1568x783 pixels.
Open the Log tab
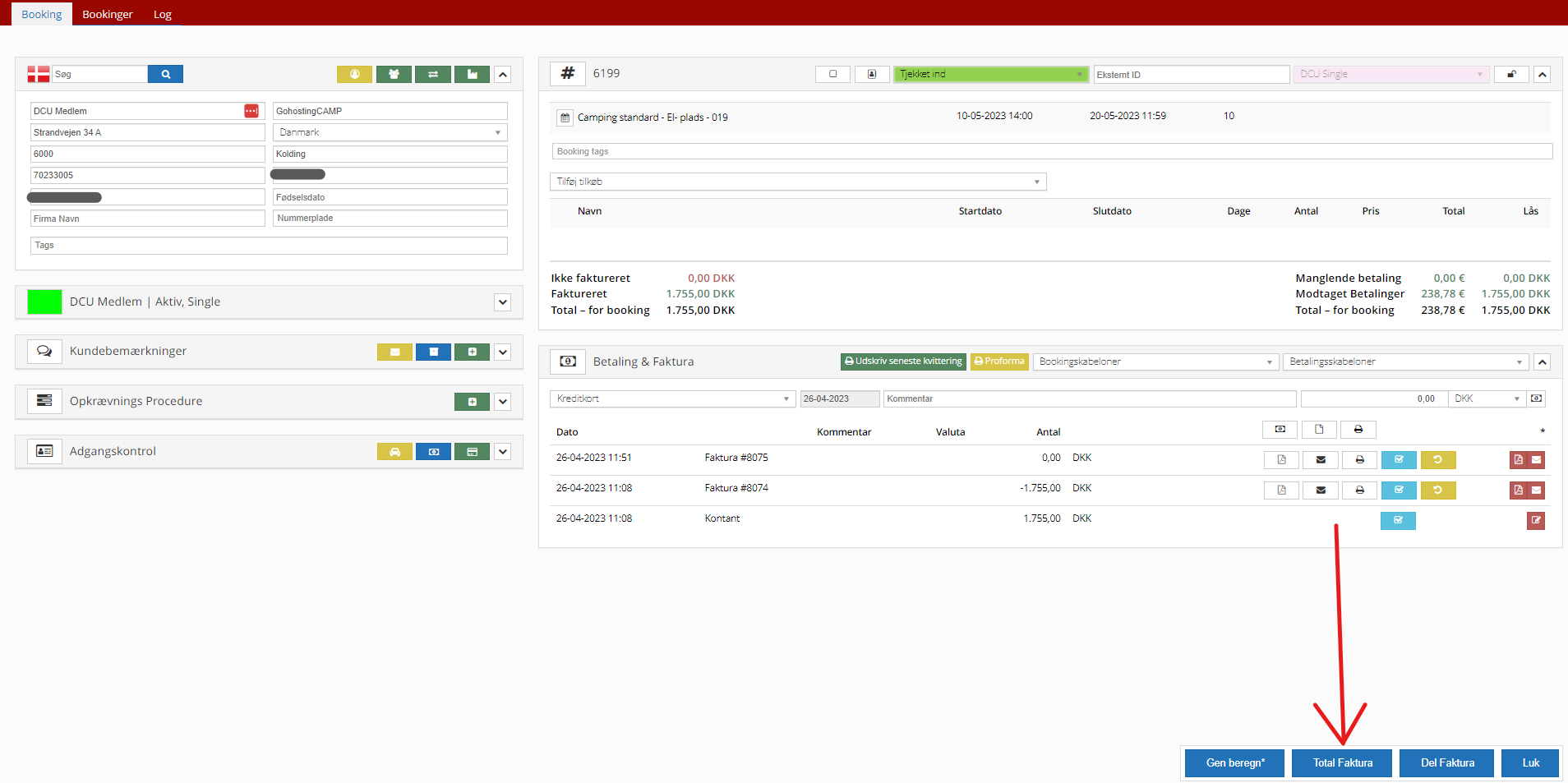pos(163,14)
